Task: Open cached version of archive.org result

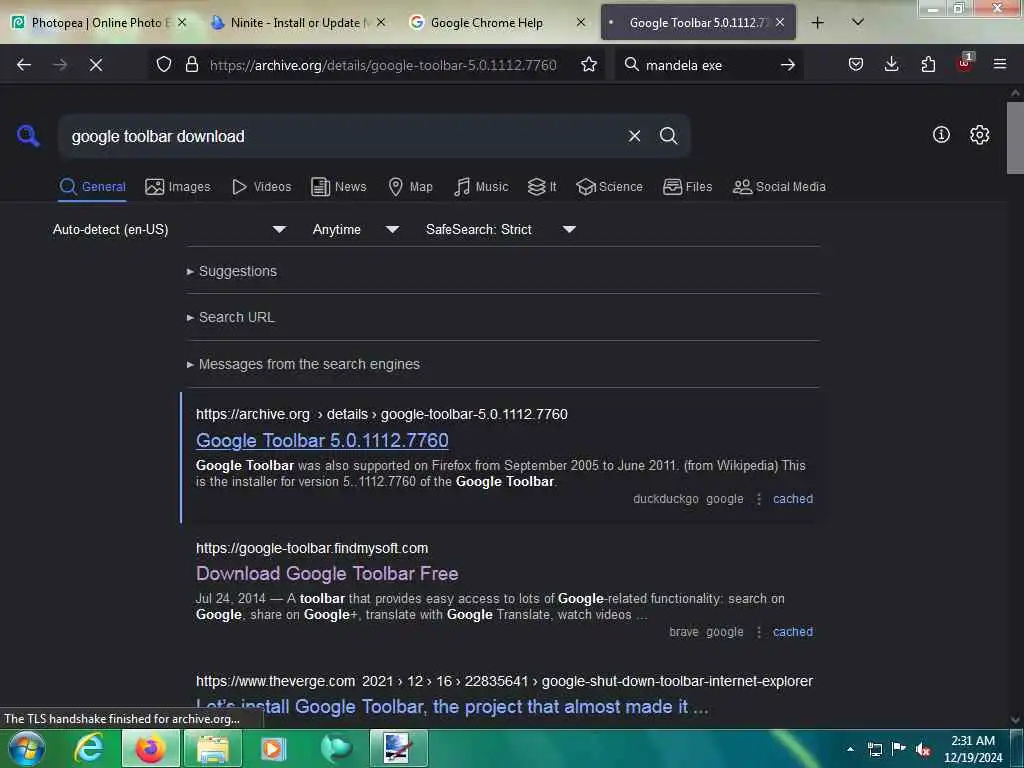Action: [793, 499]
